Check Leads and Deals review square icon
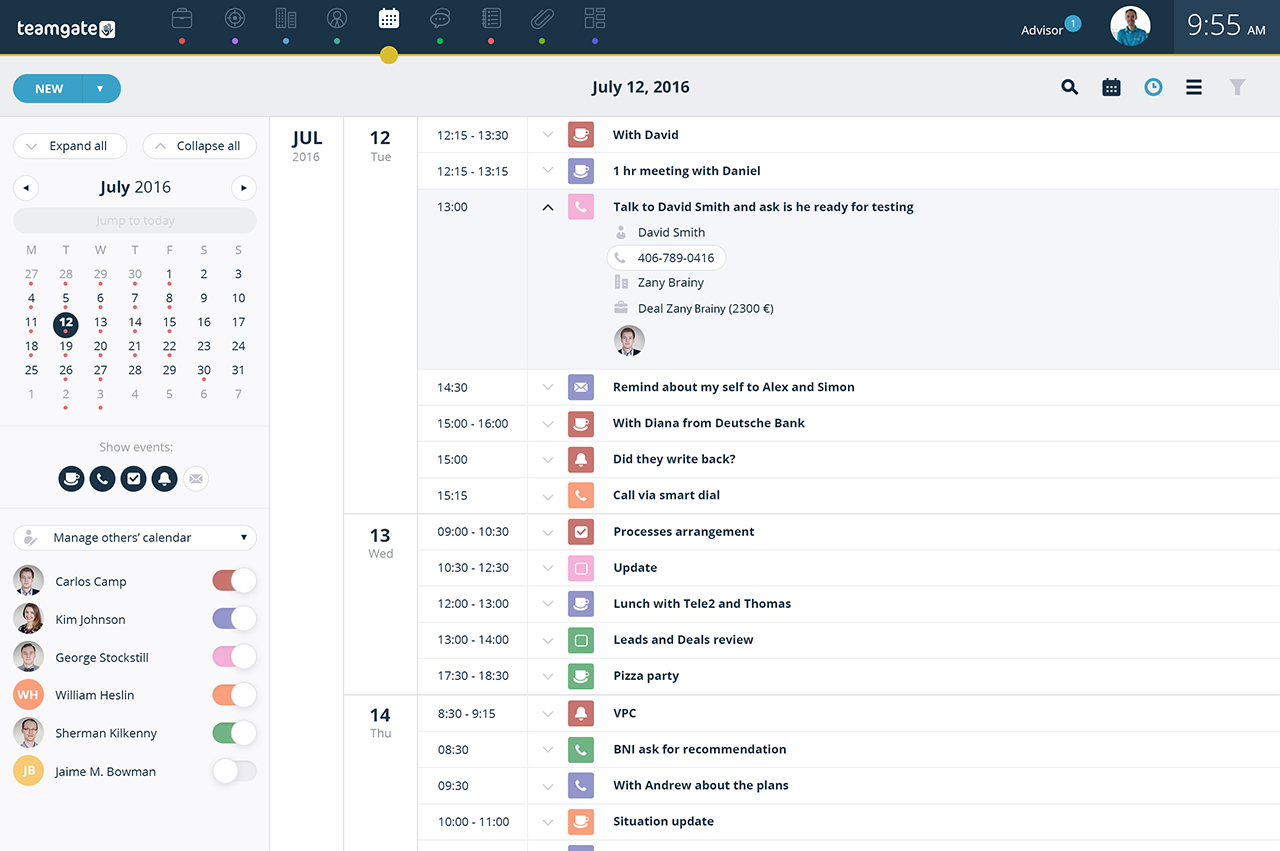 point(581,640)
